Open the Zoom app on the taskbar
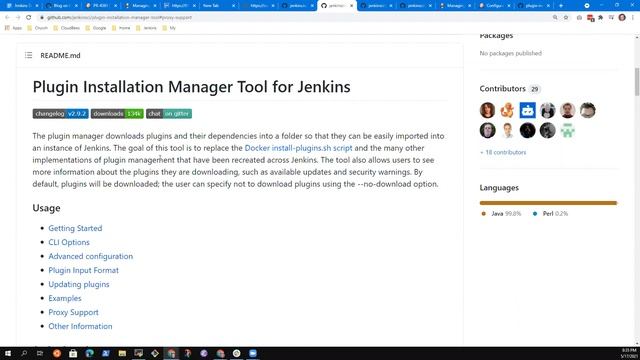 pos(253,353)
